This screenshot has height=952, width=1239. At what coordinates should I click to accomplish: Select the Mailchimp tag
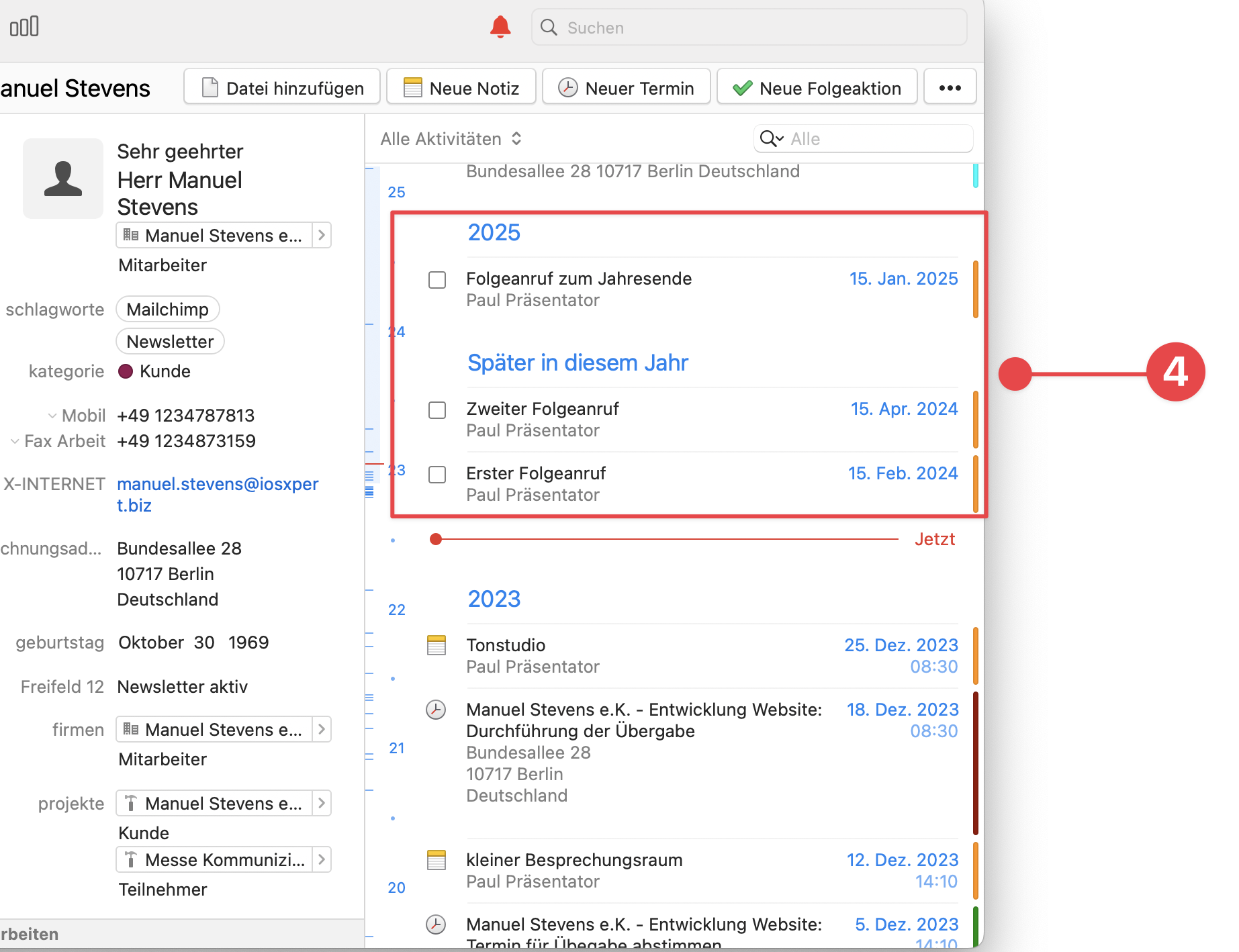pos(167,309)
